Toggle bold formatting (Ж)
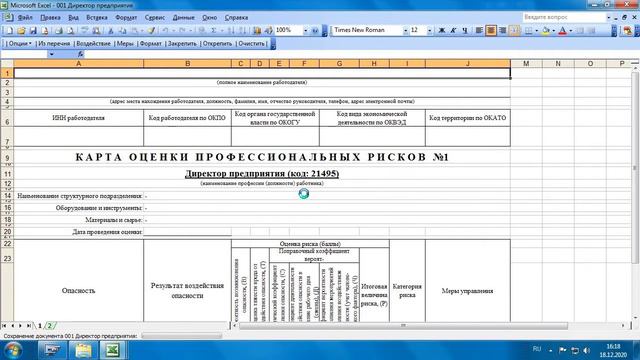The height and width of the screenshot is (360, 640). click(442, 31)
